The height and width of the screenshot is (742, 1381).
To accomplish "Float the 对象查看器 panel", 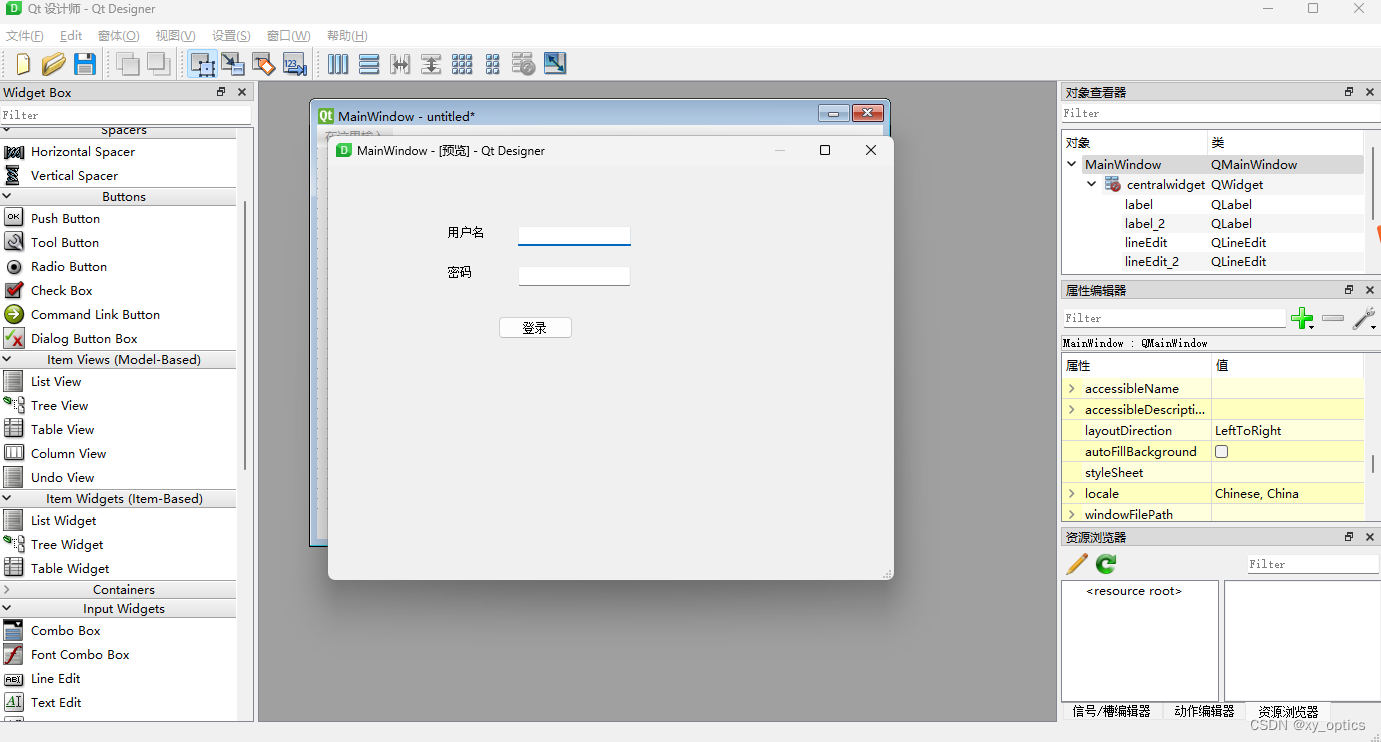I will point(1349,92).
